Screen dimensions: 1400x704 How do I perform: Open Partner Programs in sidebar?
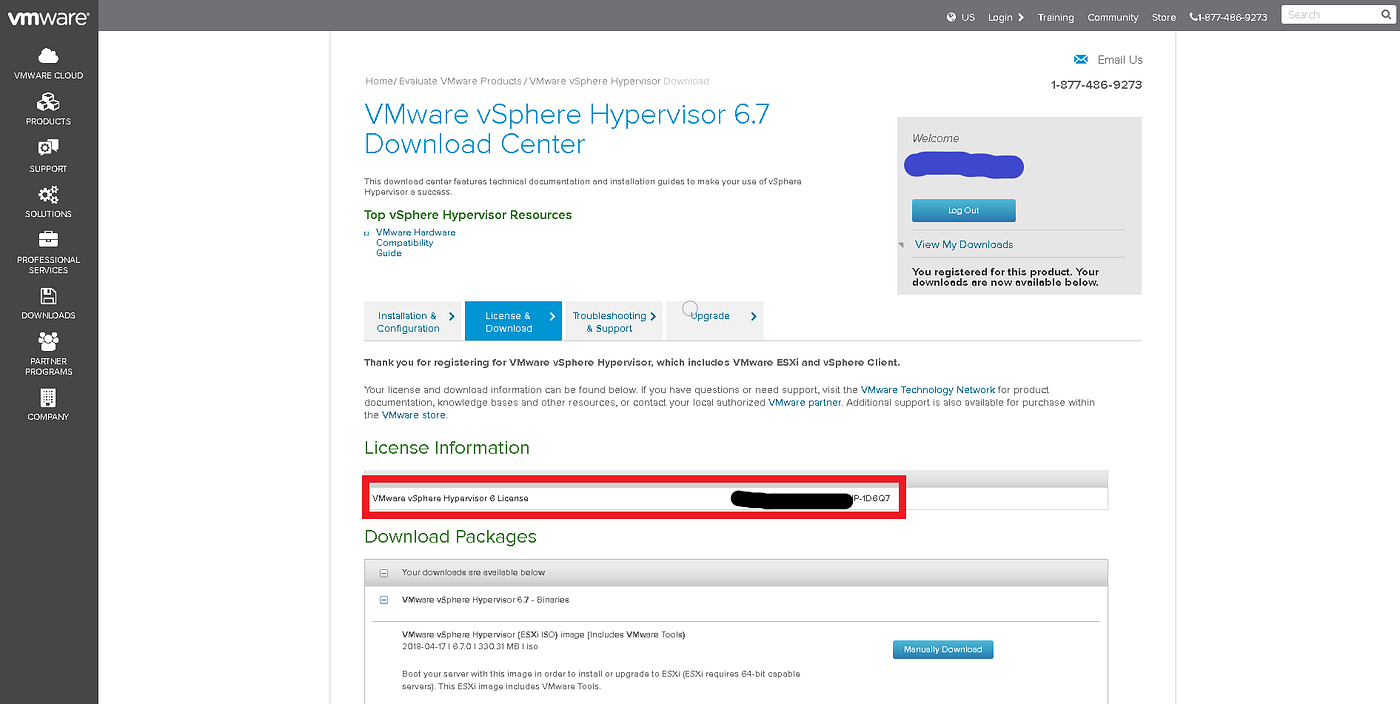tap(48, 354)
